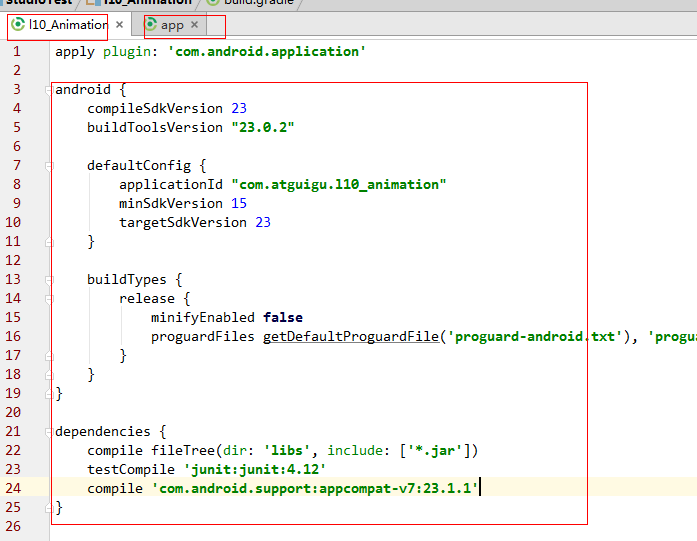Place cursor on applicationId string value
Screen dimensions: 697x541
339,184
